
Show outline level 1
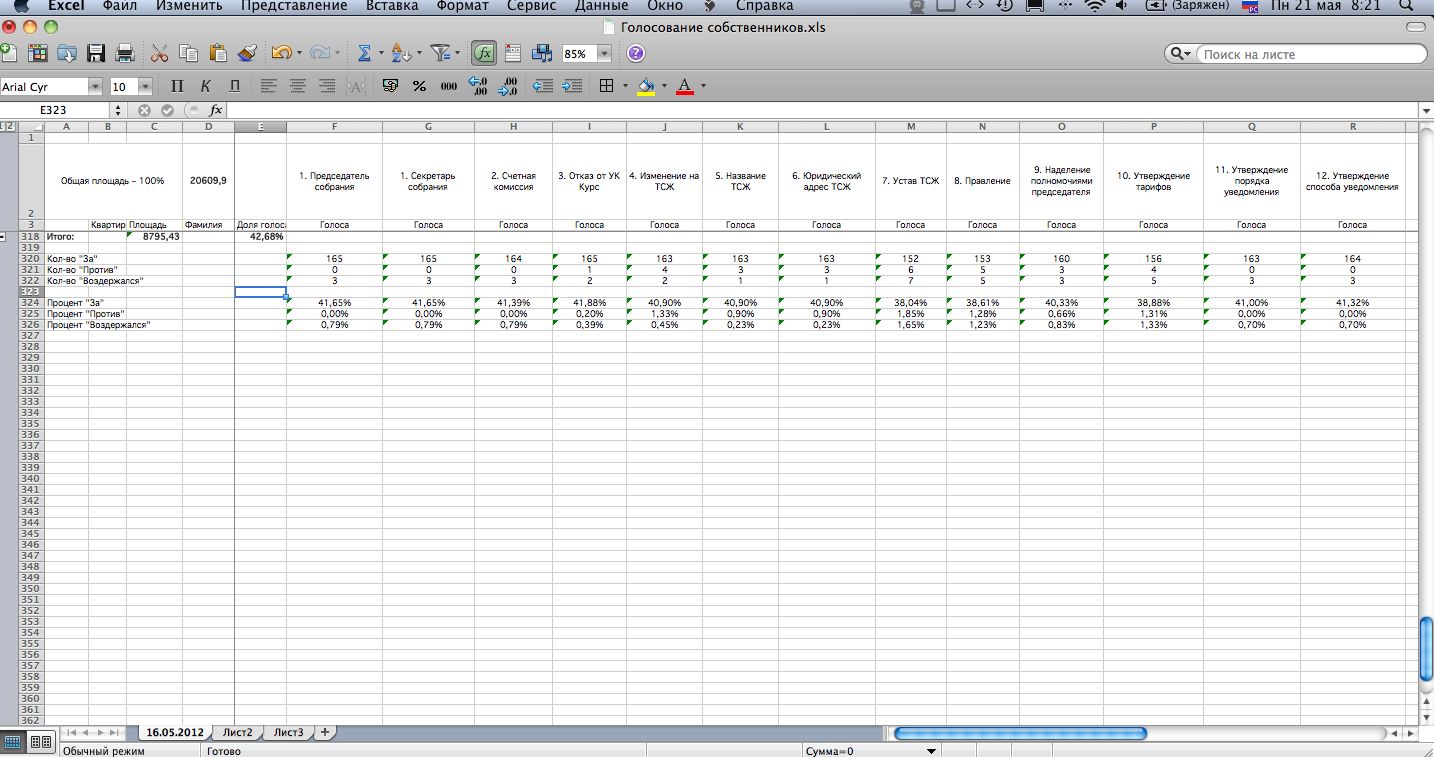(4, 126)
